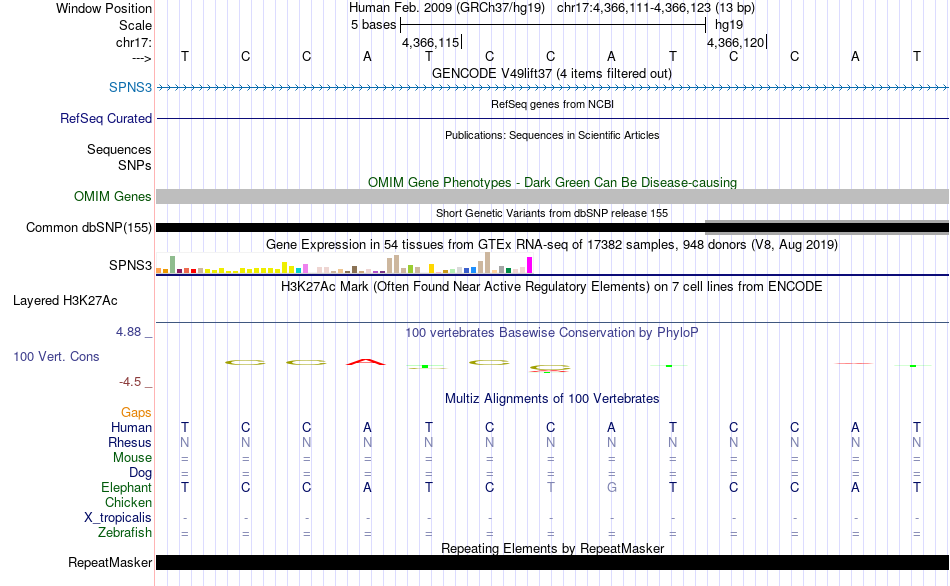Screen dimensions: 950x586
Task: Open the Layered H3K27Ac track label
Action: [x=65, y=301]
